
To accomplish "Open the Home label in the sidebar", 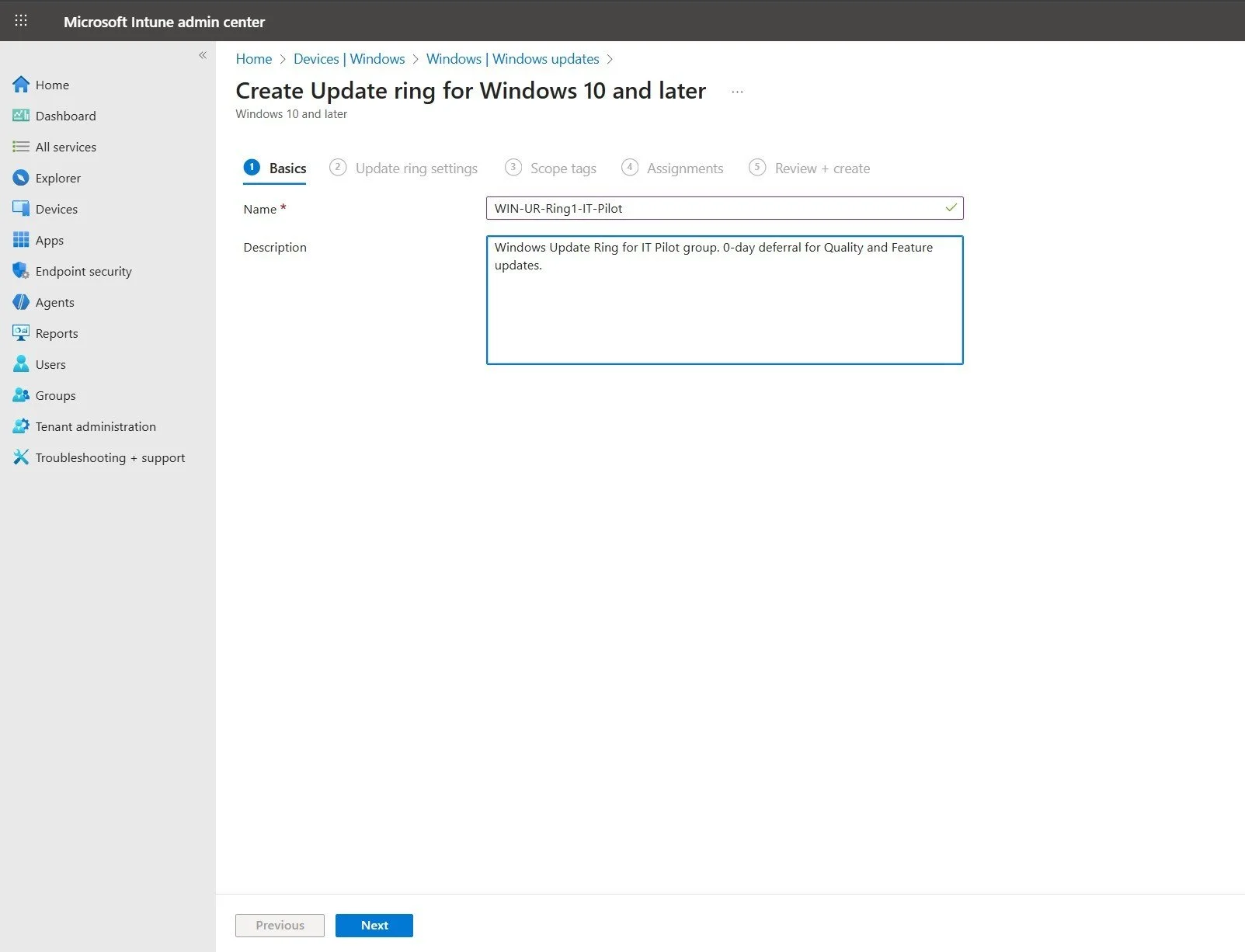I will tap(52, 85).
